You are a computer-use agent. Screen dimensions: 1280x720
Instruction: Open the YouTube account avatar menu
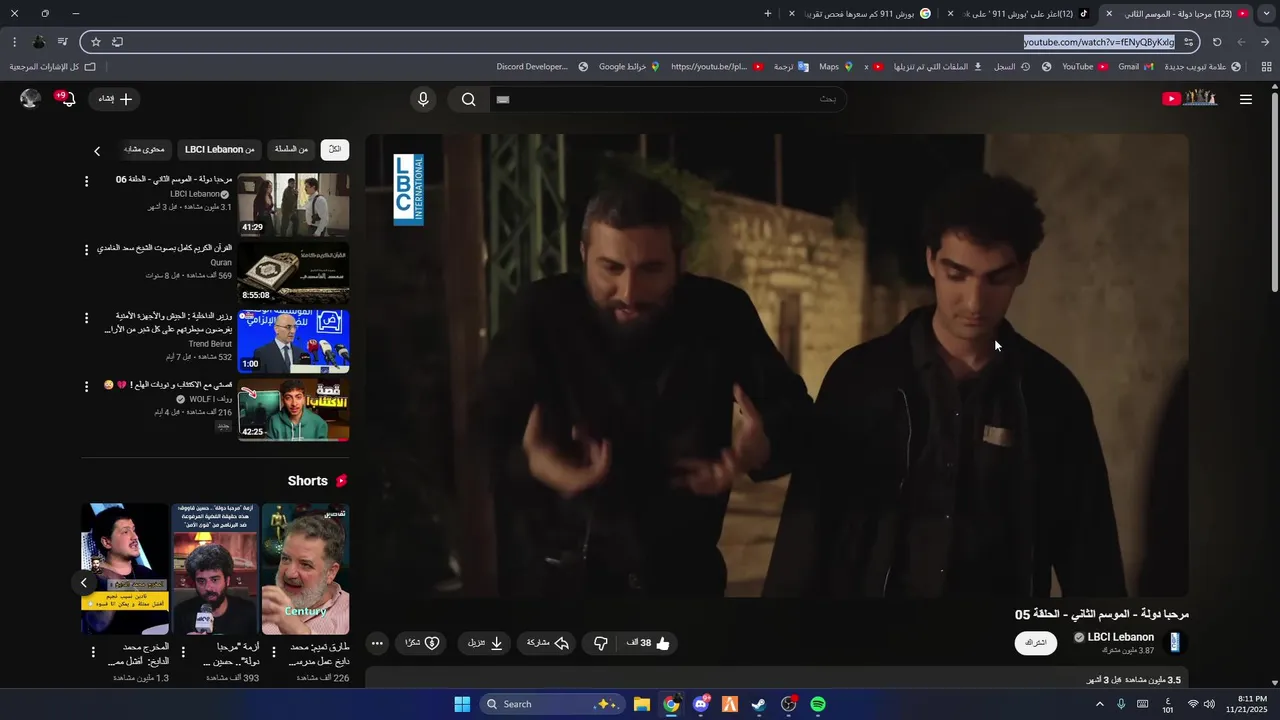click(30, 98)
